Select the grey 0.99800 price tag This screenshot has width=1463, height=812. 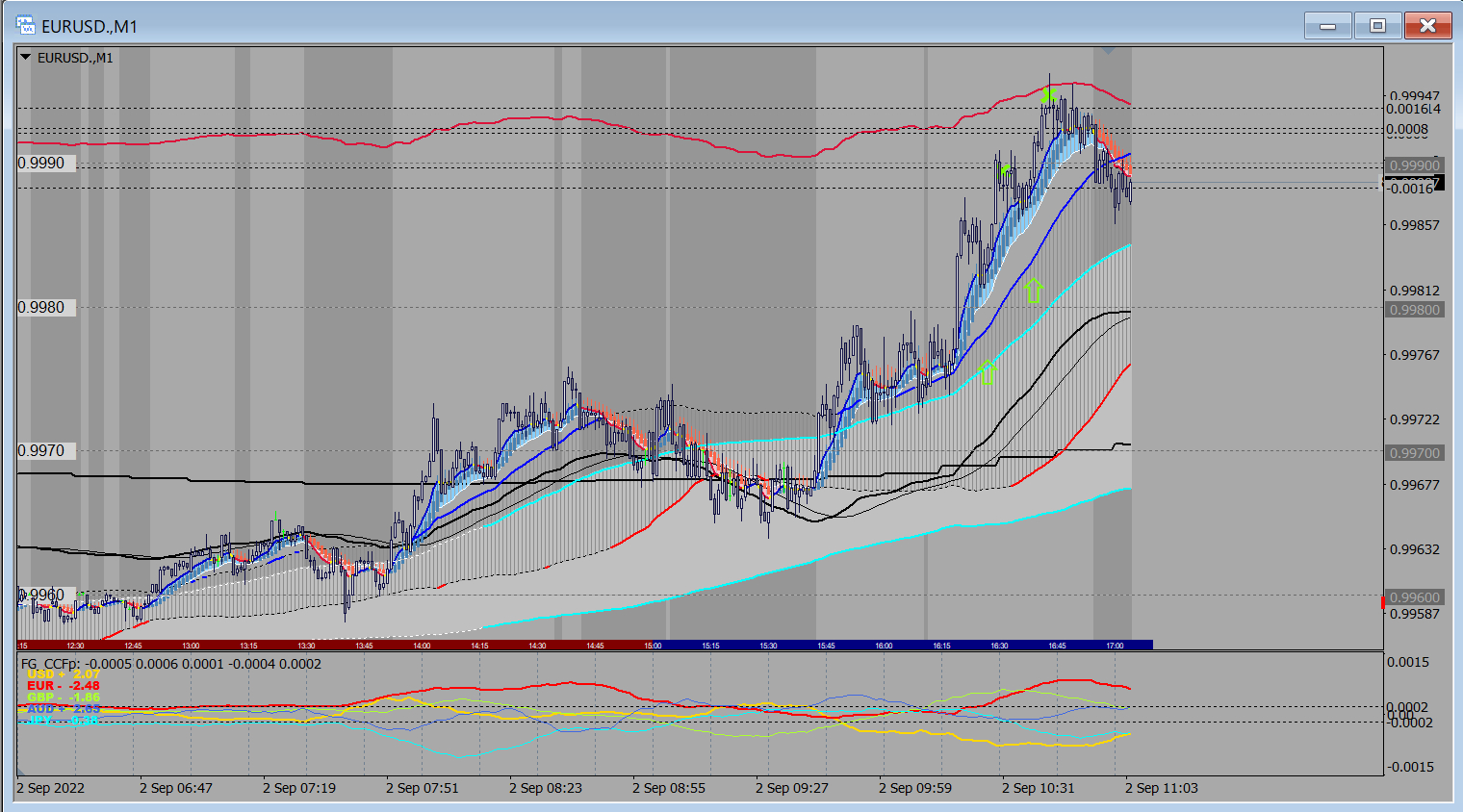(1414, 310)
